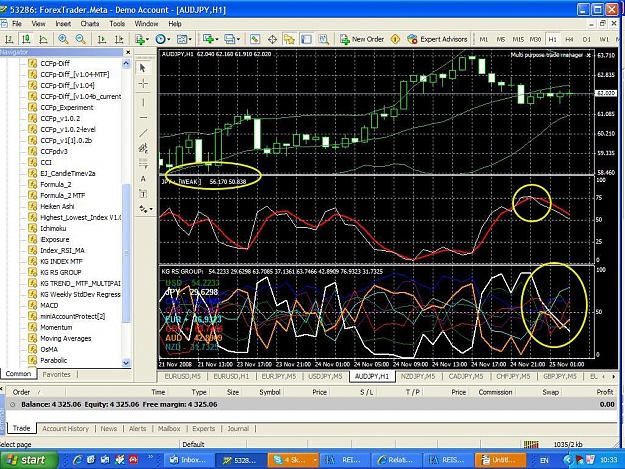Switch to Favorites tab in Navigator
Screen dimensions: 625x469
[56, 375]
